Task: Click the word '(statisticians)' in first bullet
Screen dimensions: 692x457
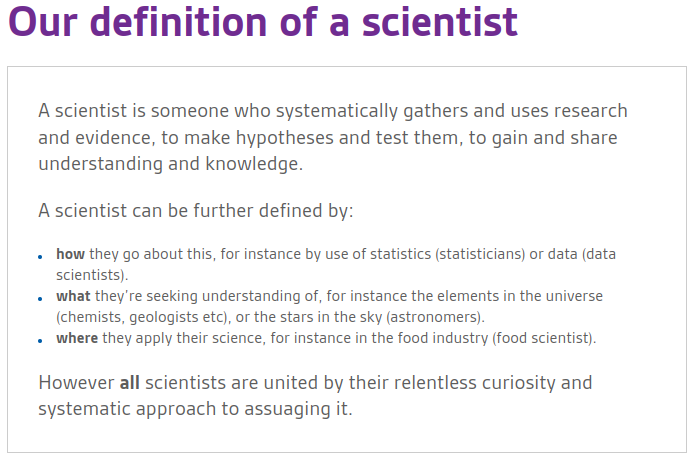Action: point(480,255)
